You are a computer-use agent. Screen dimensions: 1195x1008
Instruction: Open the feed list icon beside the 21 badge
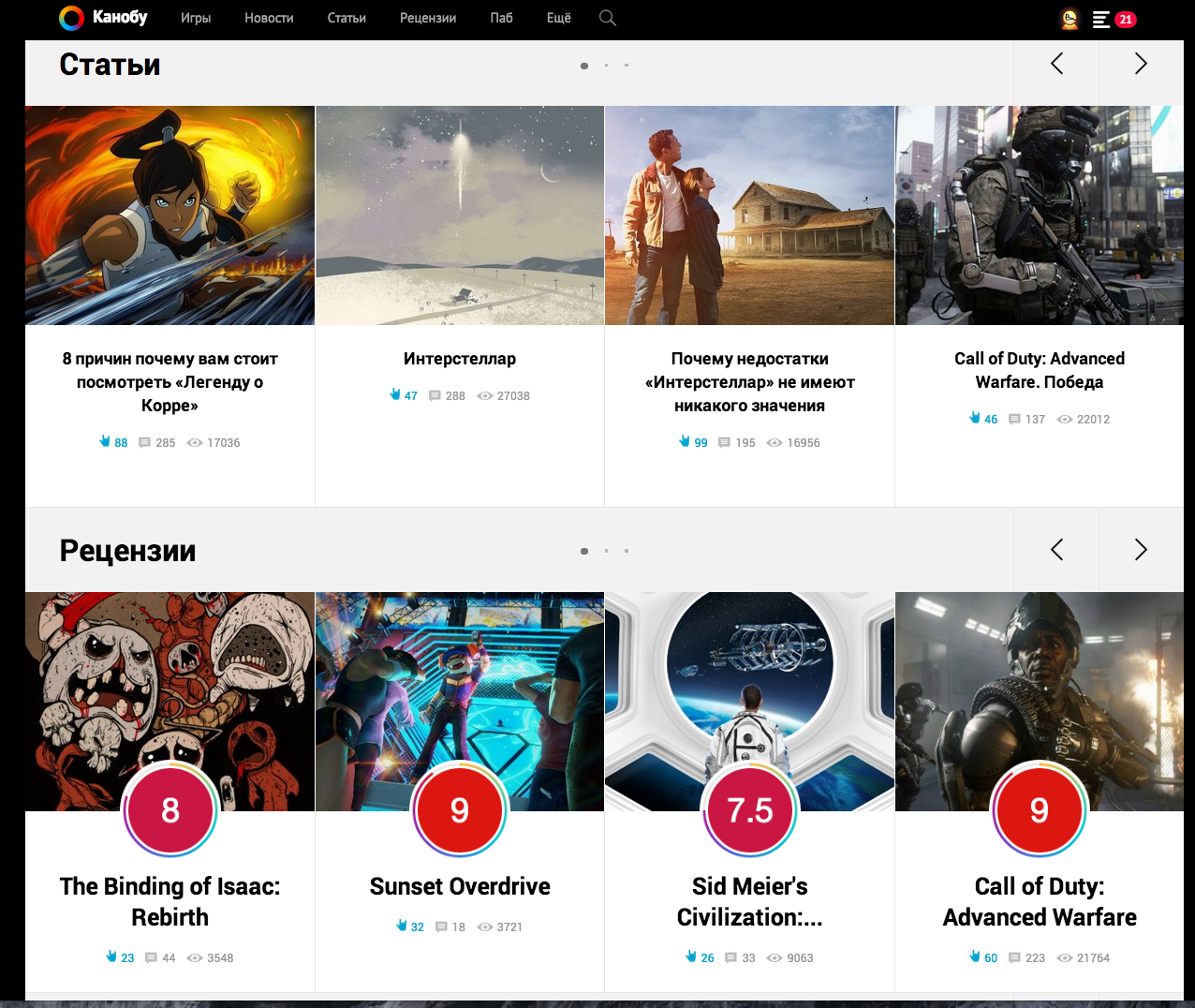coord(1101,19)
